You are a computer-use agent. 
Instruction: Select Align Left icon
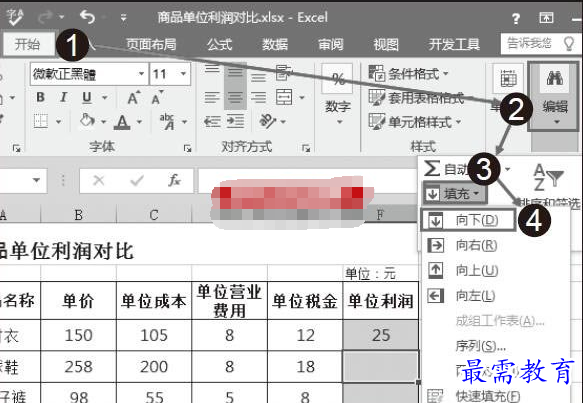[x=212, y=98]
